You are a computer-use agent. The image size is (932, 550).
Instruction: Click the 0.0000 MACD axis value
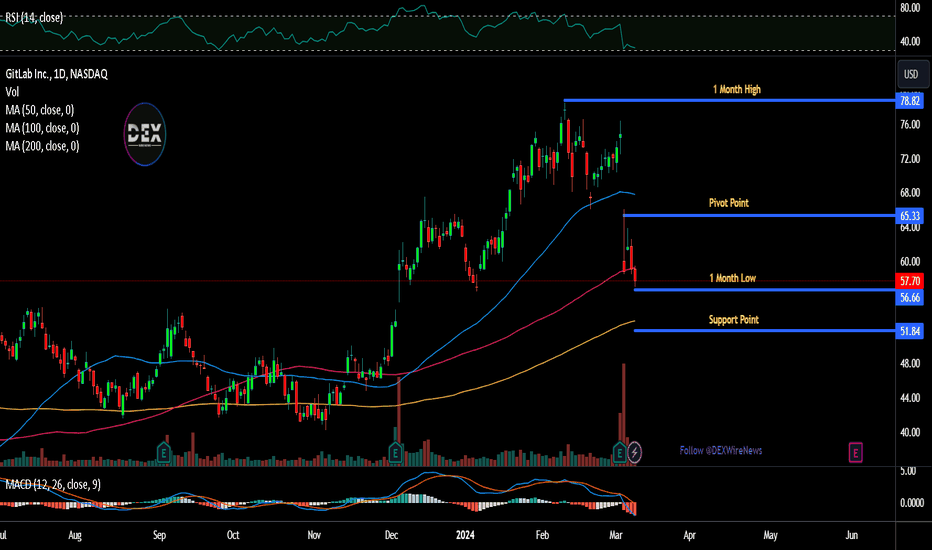(912, 503)
